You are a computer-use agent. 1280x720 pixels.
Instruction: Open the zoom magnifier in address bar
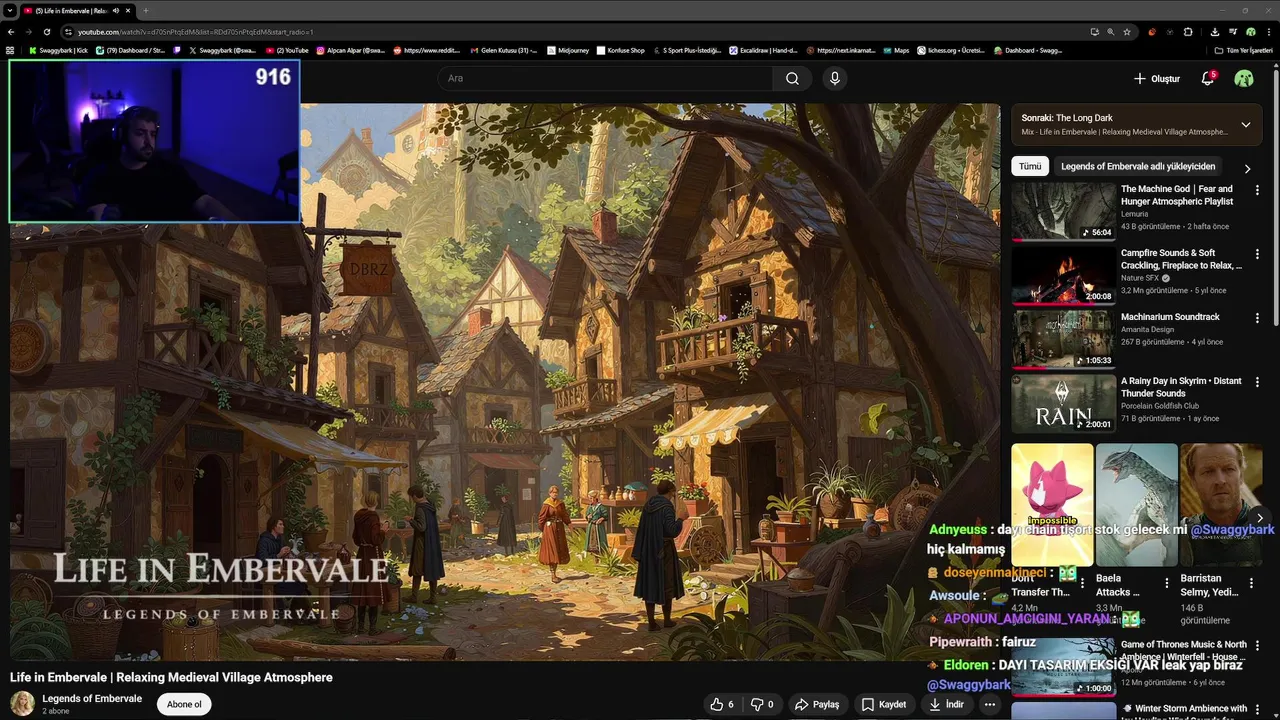click(1111, 32)
